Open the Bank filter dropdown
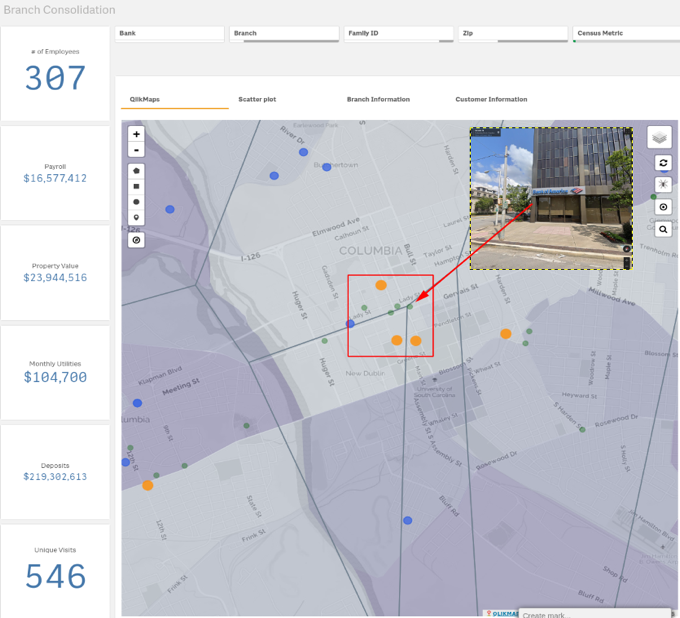680x618 pixels. click(169, 33)
